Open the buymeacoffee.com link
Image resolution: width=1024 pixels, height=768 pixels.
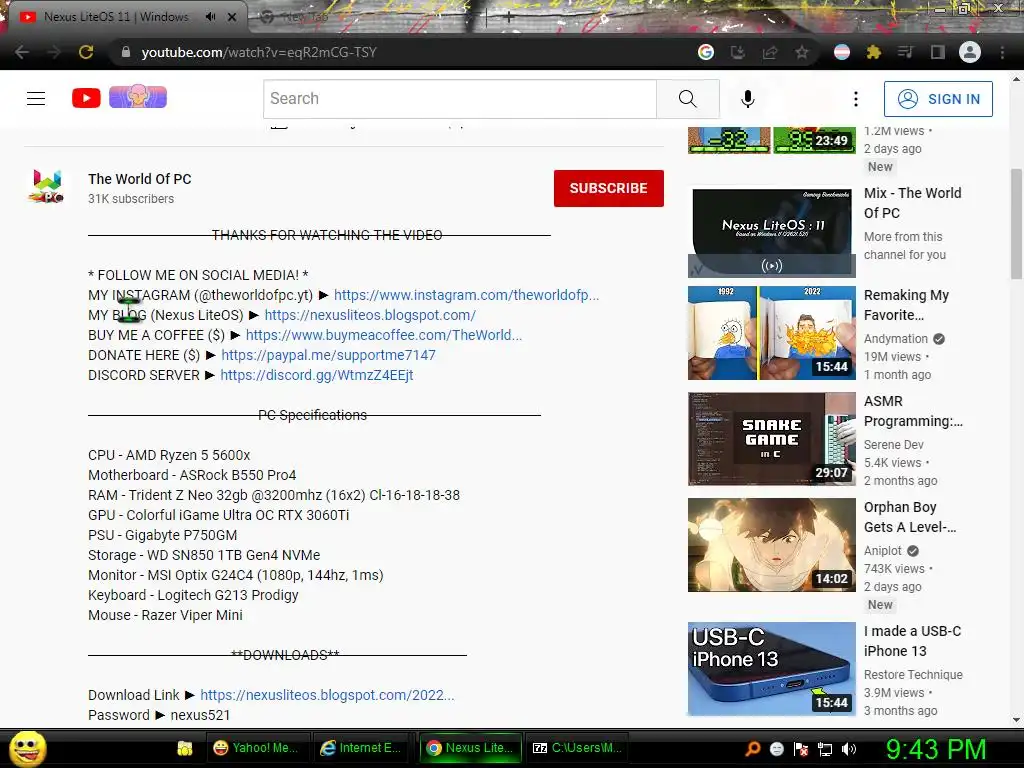pyautogui.click(x=384, y=335)
